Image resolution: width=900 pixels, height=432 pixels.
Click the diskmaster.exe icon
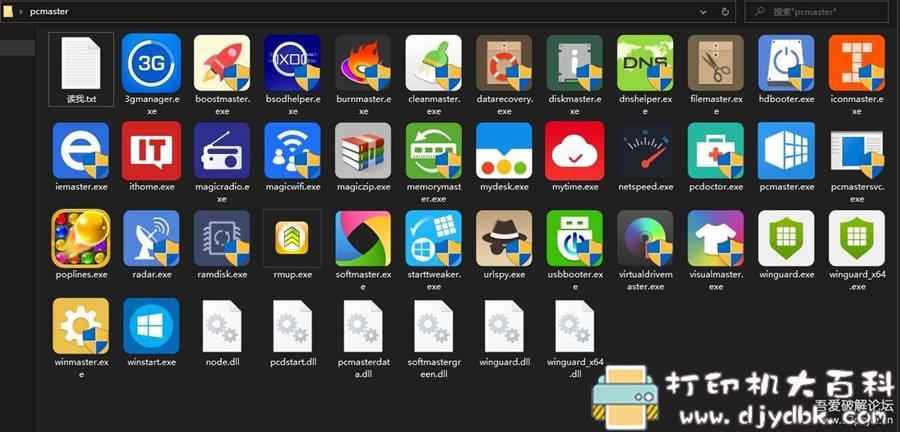pos(575,63)
